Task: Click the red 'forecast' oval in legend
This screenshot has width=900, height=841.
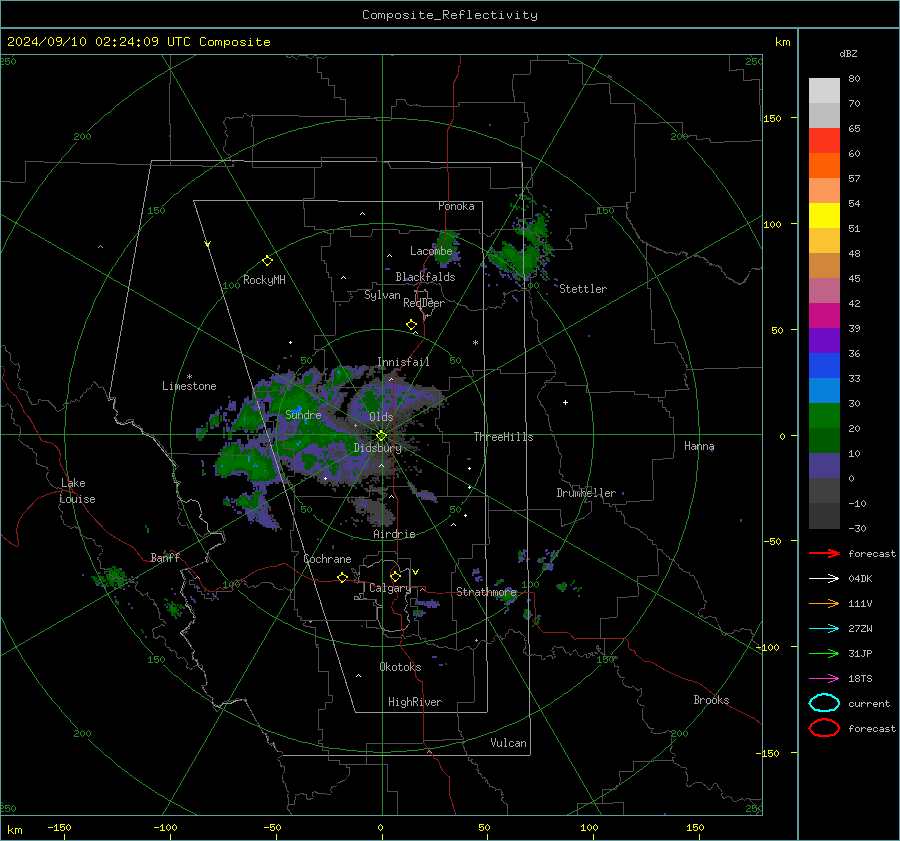Action: point(824,728)
